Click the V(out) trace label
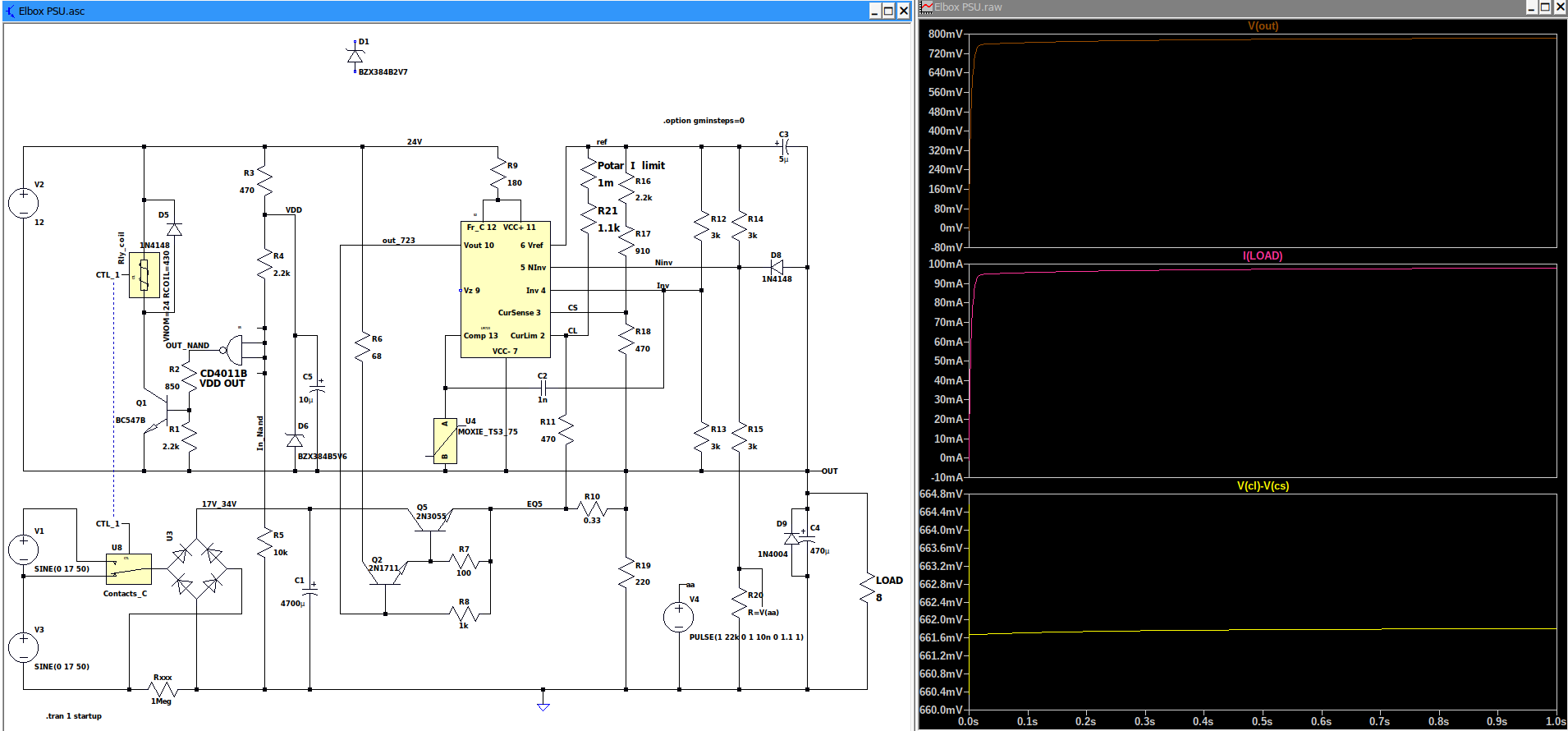Screen dimensions: 1568x731 1263,26
